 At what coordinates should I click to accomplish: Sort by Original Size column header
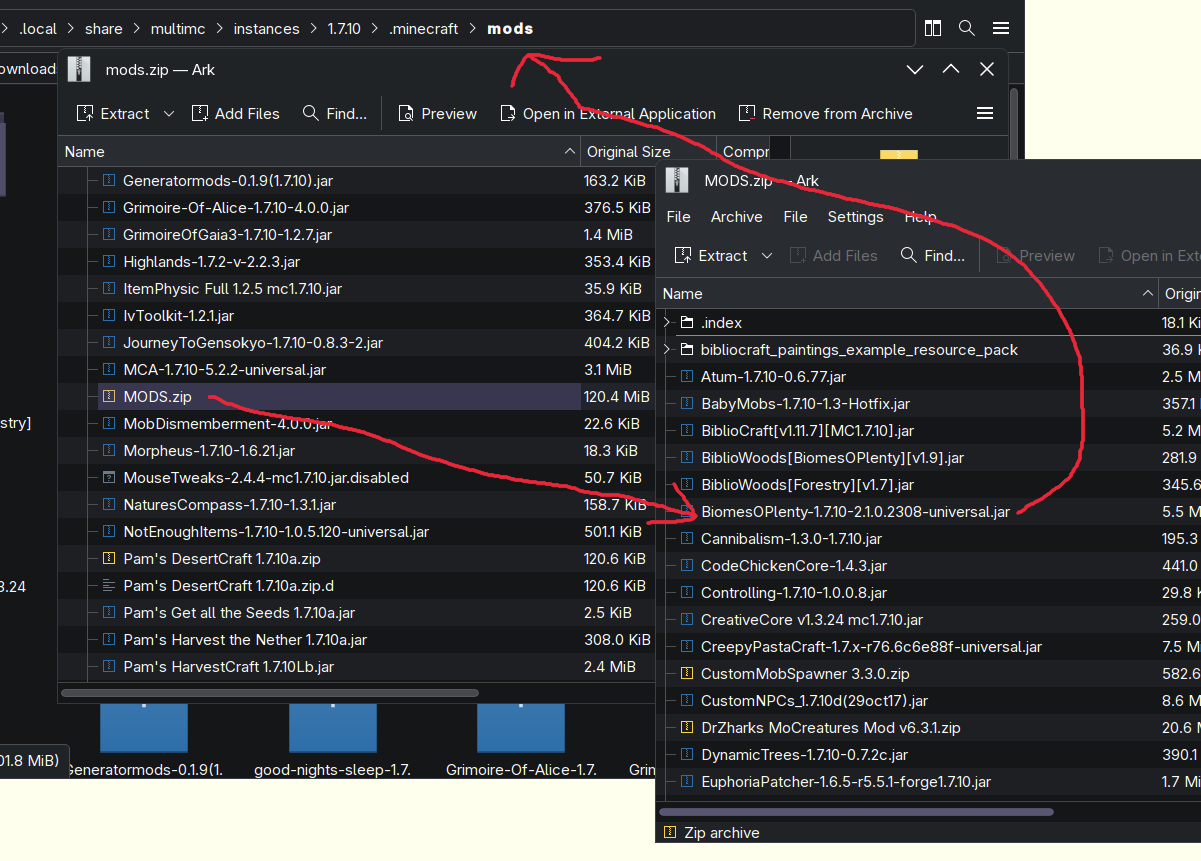(628, 152)
